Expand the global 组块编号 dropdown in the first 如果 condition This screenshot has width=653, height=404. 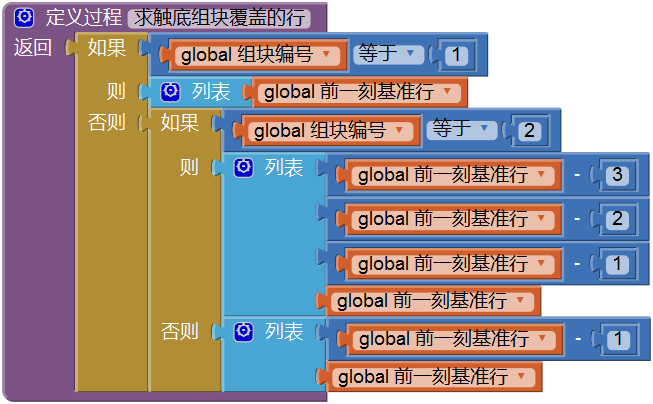pos(337,55)
